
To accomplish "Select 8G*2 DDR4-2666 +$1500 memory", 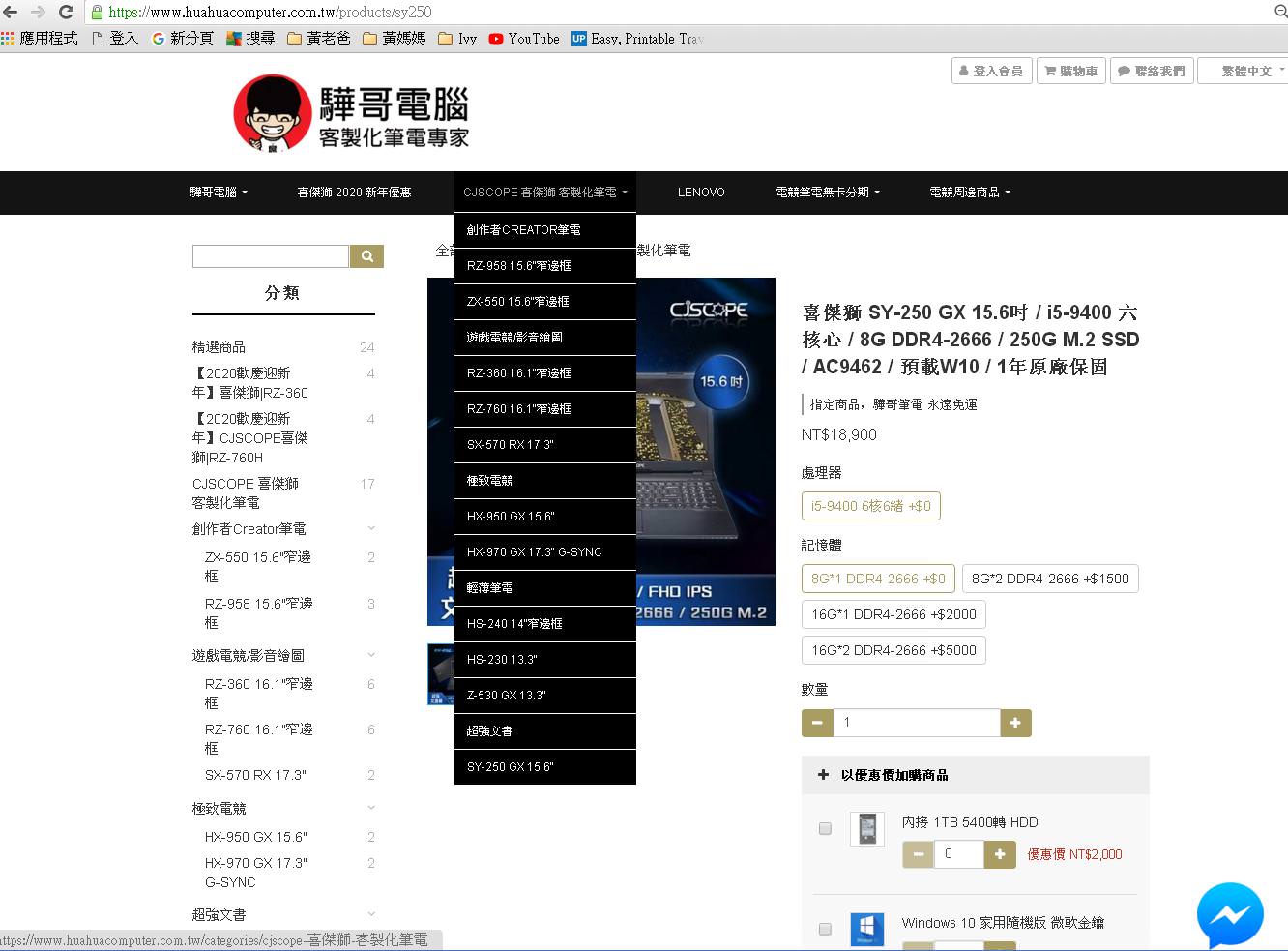I will click(1050, 579).
